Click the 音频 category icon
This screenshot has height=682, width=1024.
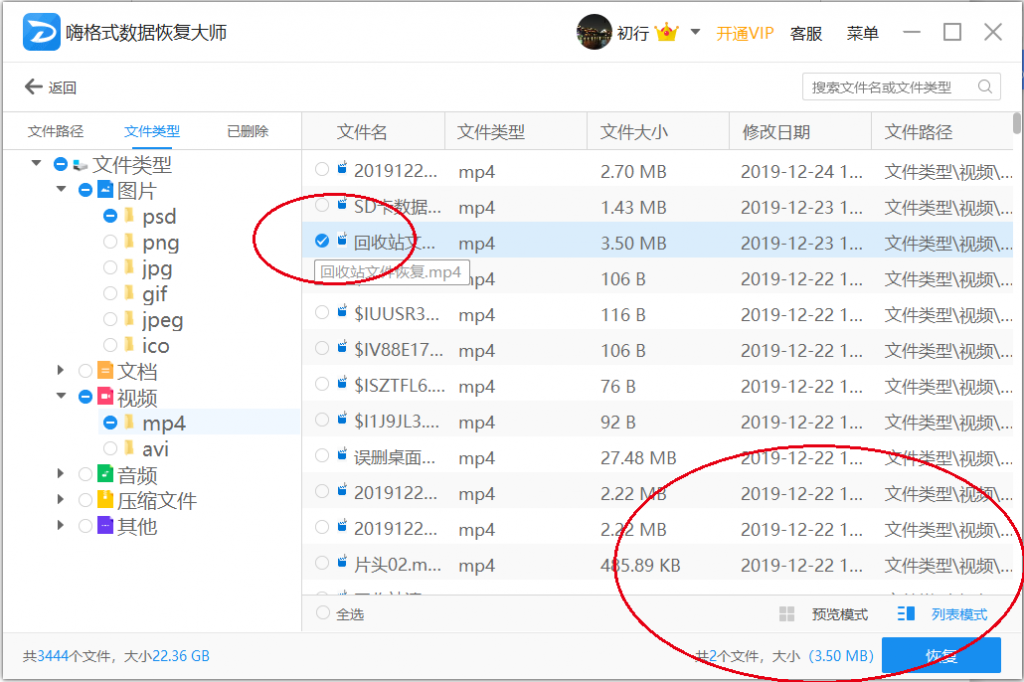105,474
